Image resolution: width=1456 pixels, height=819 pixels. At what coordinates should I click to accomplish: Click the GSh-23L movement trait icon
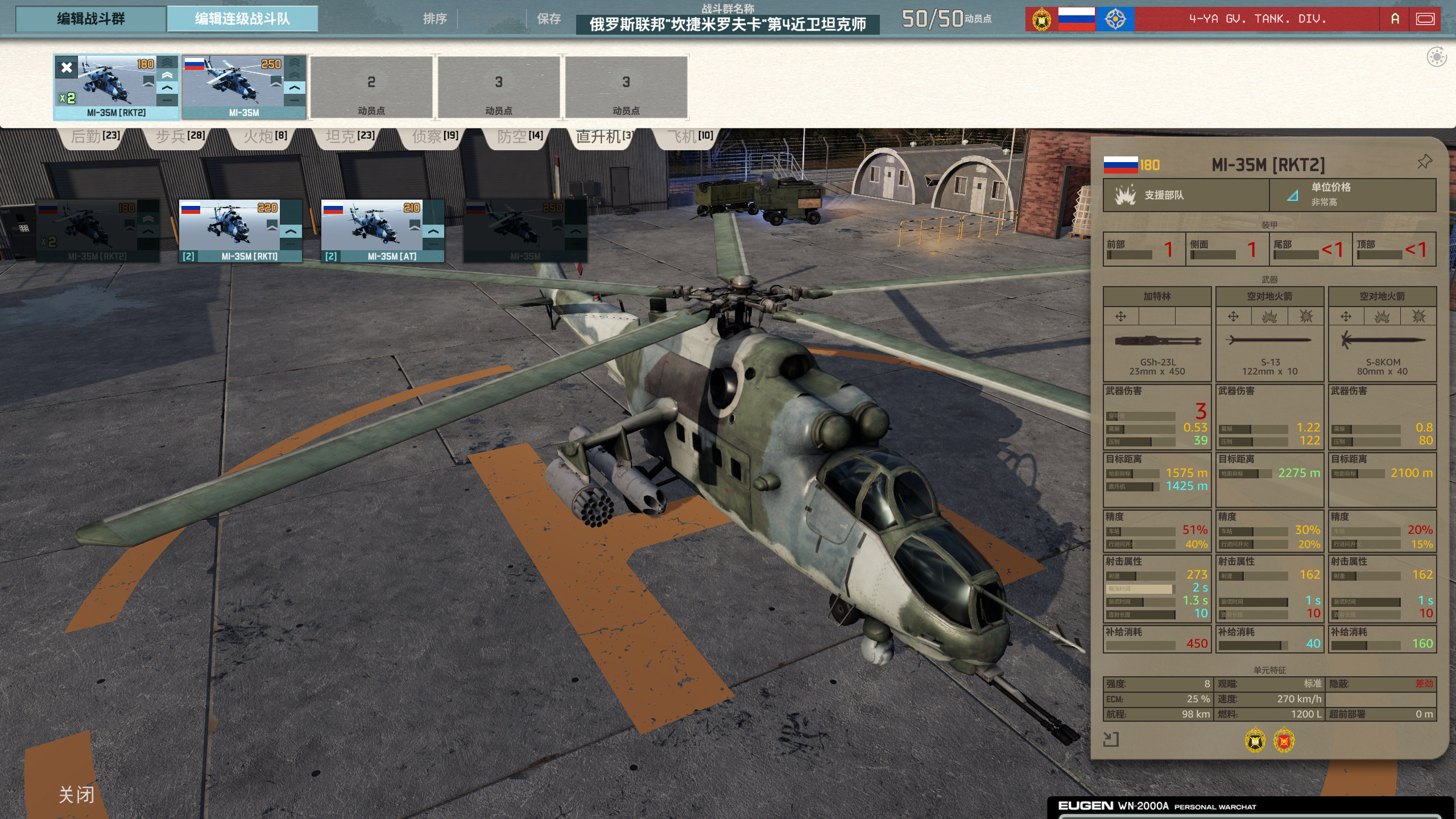point(1120,317)
